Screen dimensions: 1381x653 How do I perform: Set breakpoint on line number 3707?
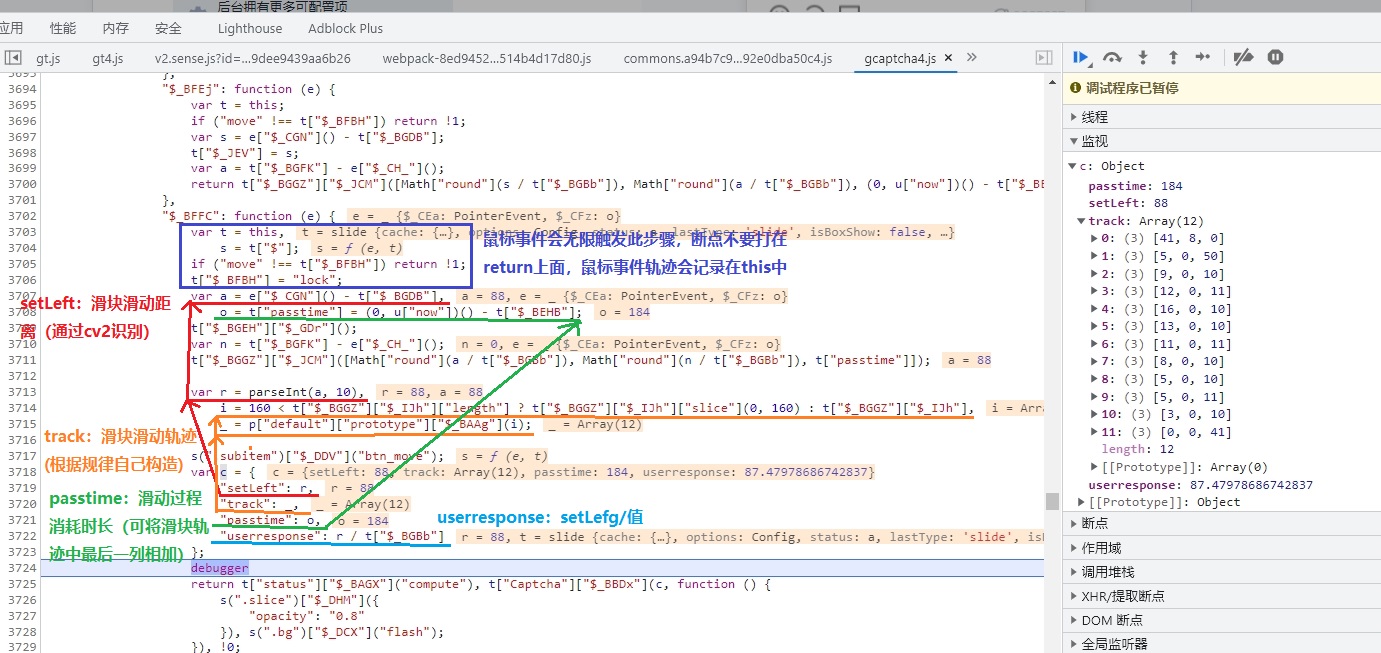tap(20, 296)
